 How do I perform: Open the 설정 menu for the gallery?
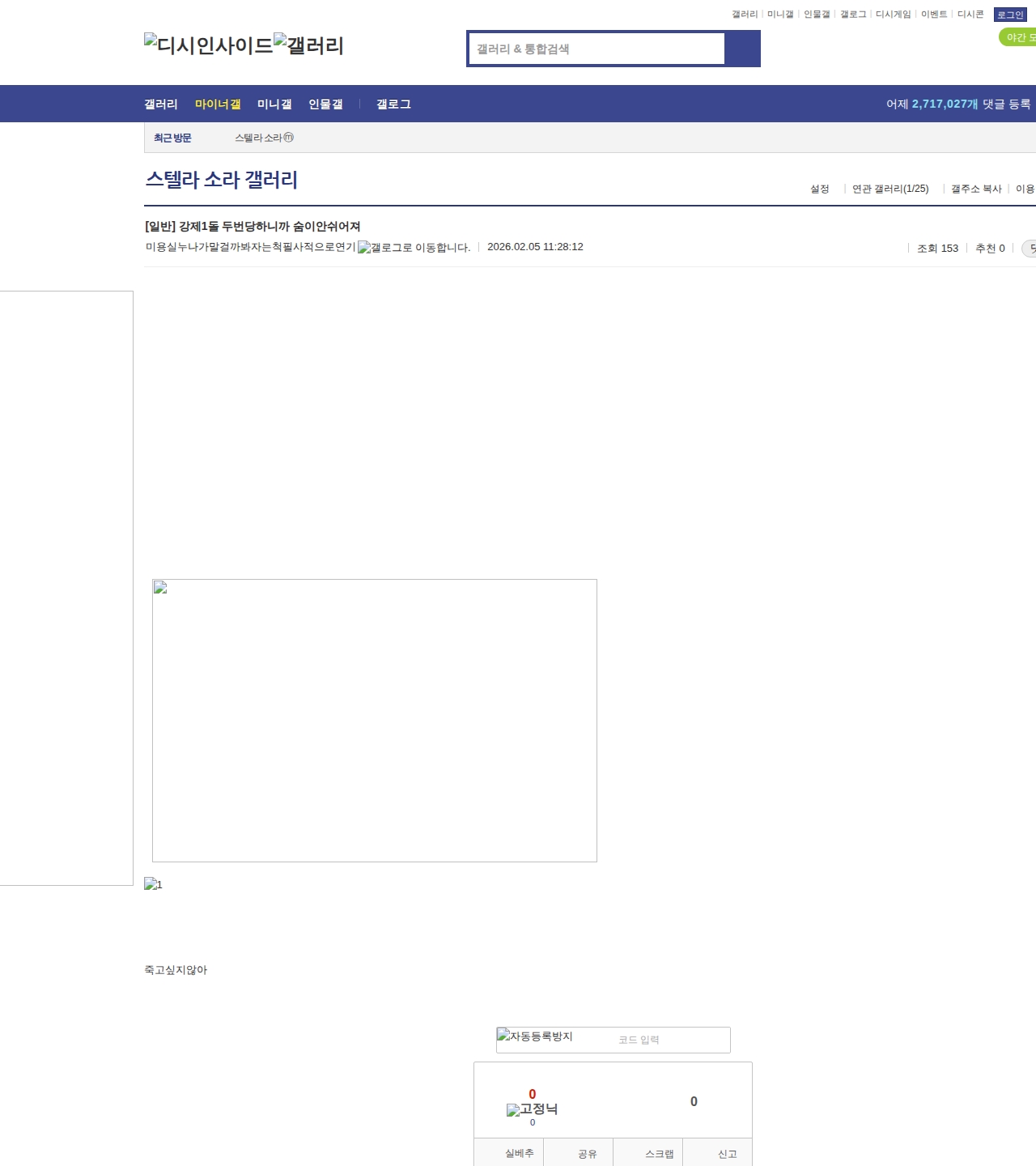[x=819, y=189]
